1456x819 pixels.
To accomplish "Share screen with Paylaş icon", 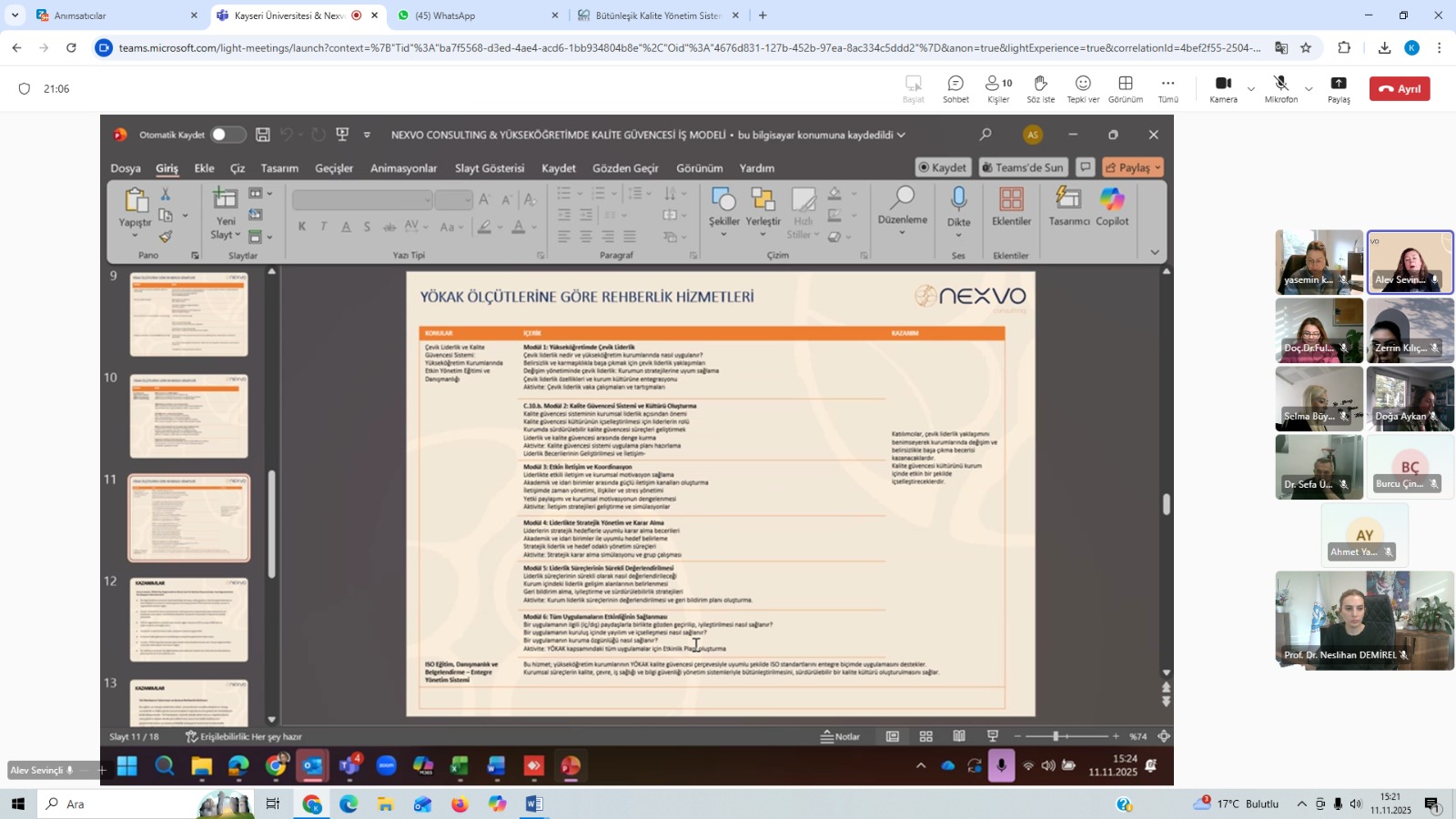I will tap(1339, 88).
